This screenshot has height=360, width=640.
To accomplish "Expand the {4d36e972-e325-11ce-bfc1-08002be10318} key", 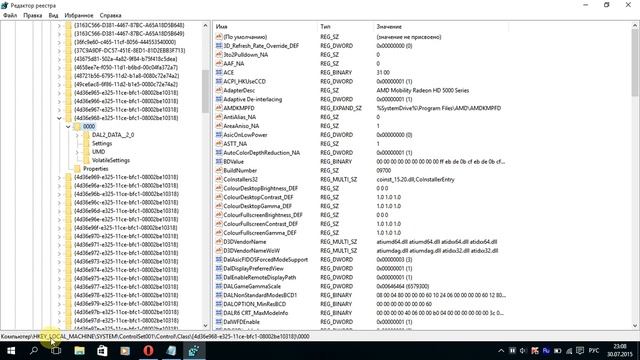I will point(59,253).
